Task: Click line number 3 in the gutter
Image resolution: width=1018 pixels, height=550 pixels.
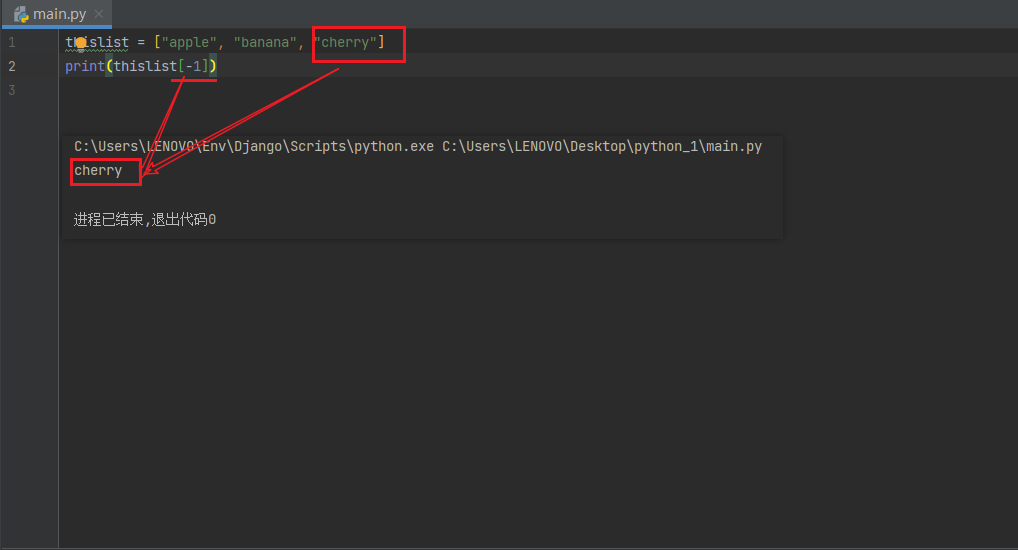Action: click(x=12, y=90)
